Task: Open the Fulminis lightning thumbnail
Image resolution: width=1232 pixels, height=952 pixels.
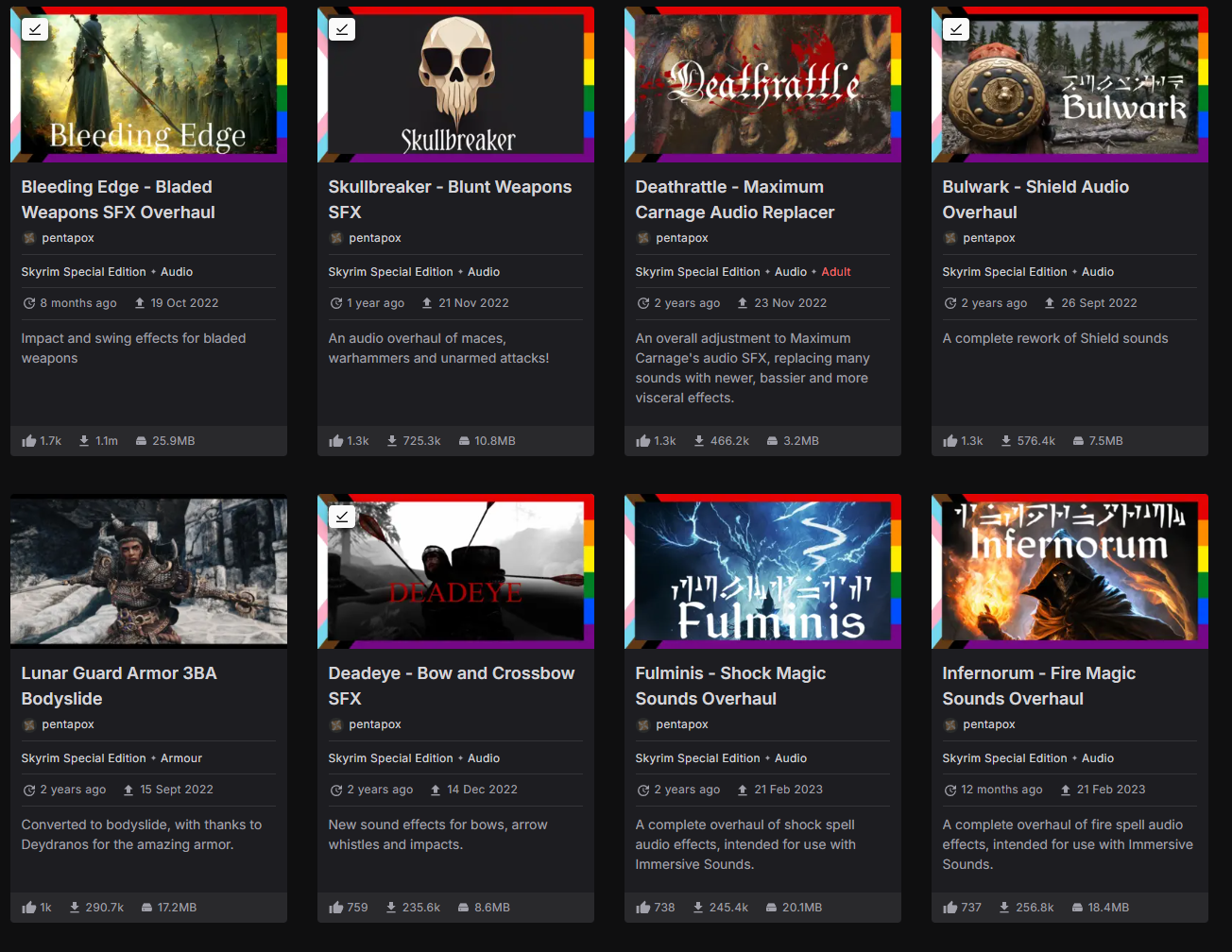Action: [762, 571]
